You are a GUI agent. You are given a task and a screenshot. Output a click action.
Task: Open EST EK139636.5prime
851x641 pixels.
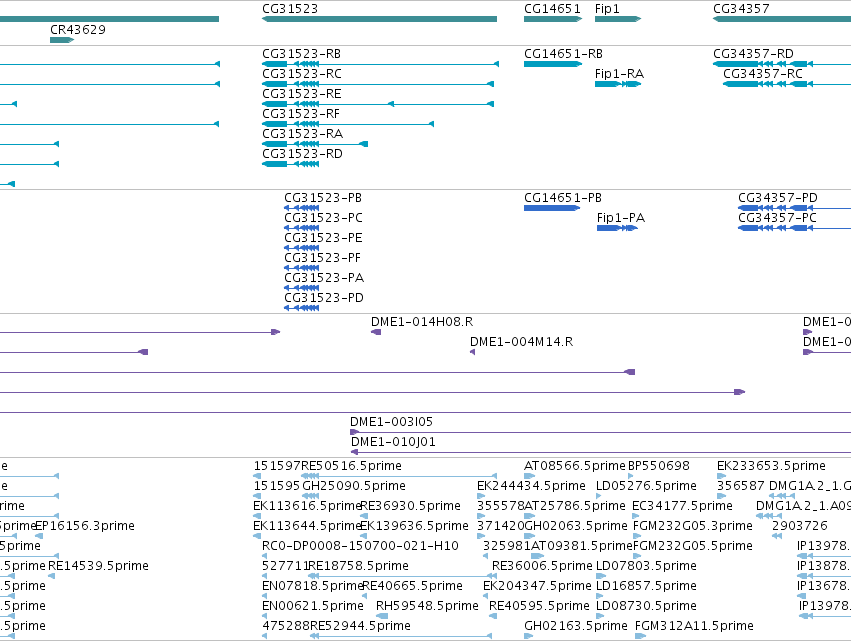(x=414, y=526)
